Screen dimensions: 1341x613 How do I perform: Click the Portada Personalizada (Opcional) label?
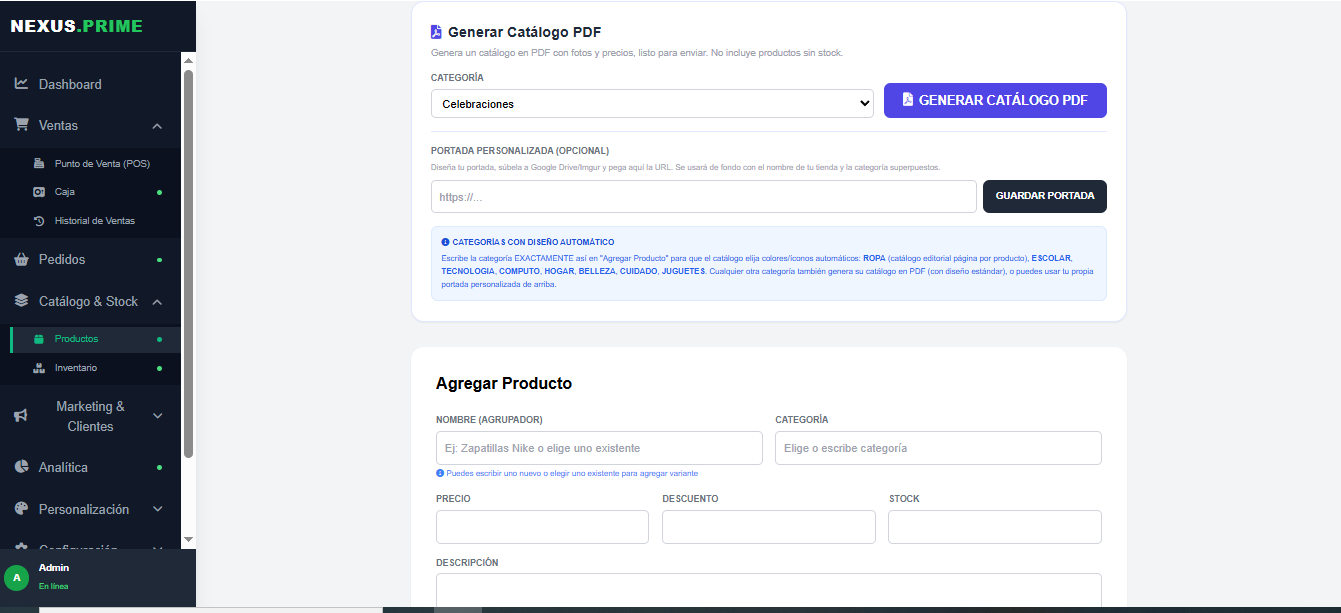[x=520, y=151]
